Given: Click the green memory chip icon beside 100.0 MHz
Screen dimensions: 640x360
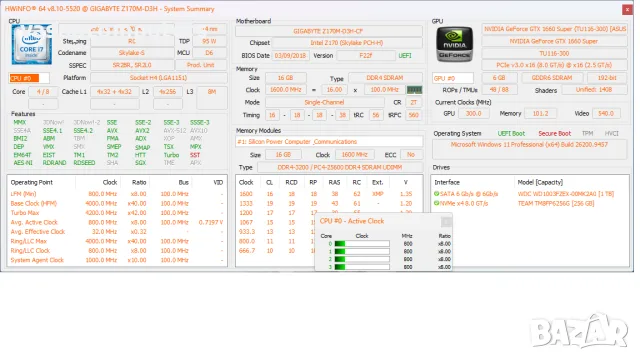Looking at the screenshot, I should click(414, 90).
